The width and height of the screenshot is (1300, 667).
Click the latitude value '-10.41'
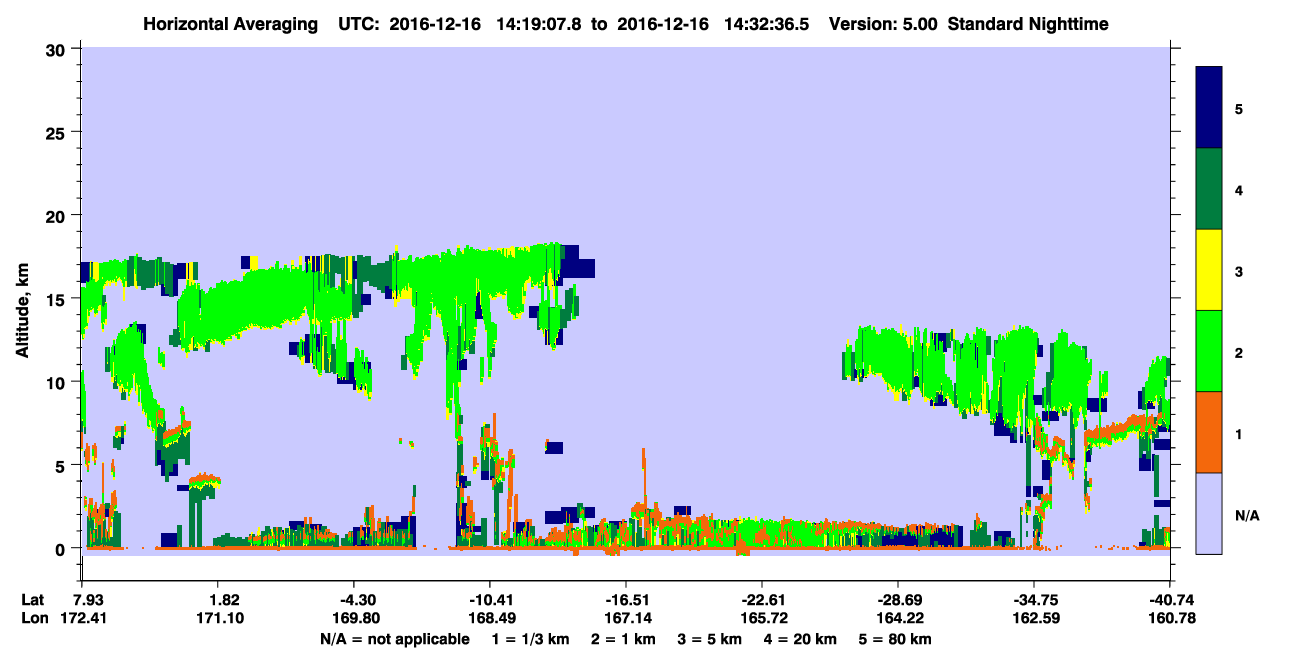490,600
